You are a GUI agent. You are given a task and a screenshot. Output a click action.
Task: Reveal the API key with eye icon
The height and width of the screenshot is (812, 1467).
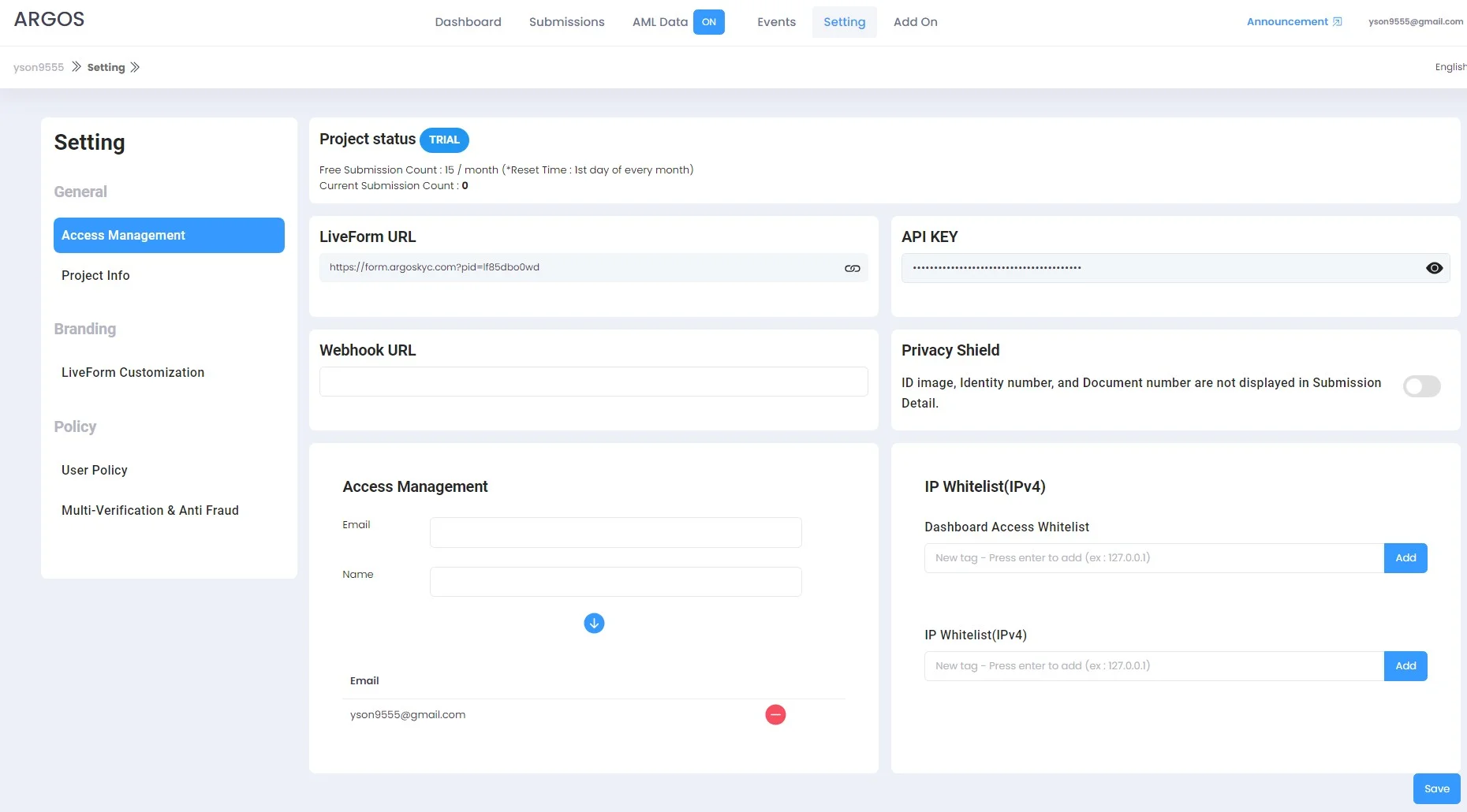pyautogui.click(x=1434, y=268)
